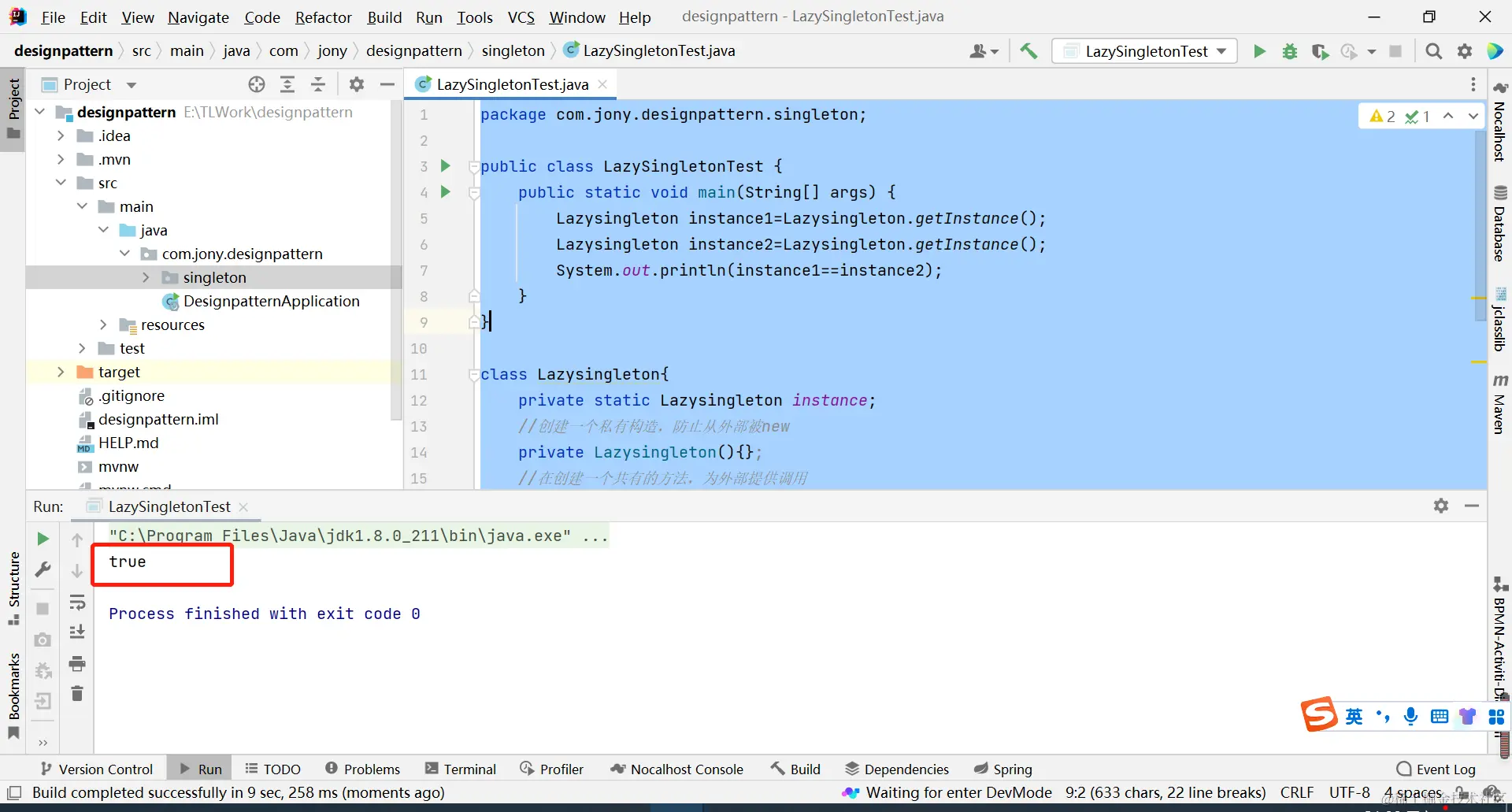The image size is (1512, 812).
Task: Clear the console output with trash icon
Action: (x=77, y=693)
